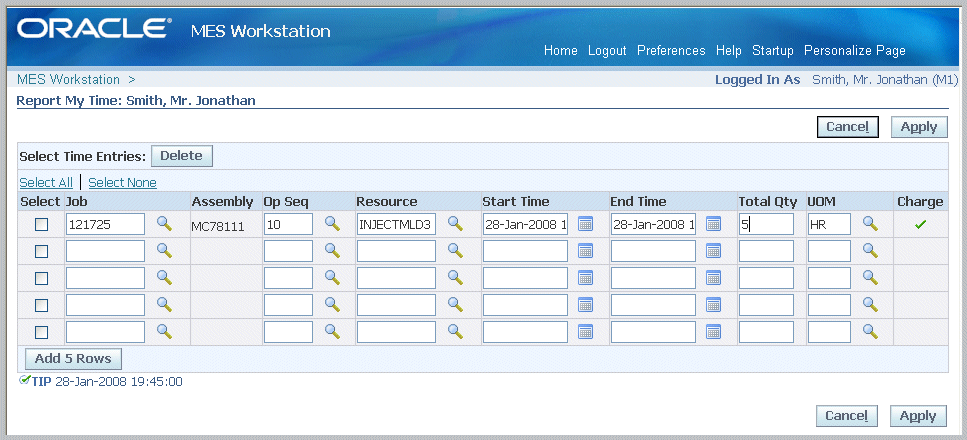Click Add 5 Rows button

point(73,359)
